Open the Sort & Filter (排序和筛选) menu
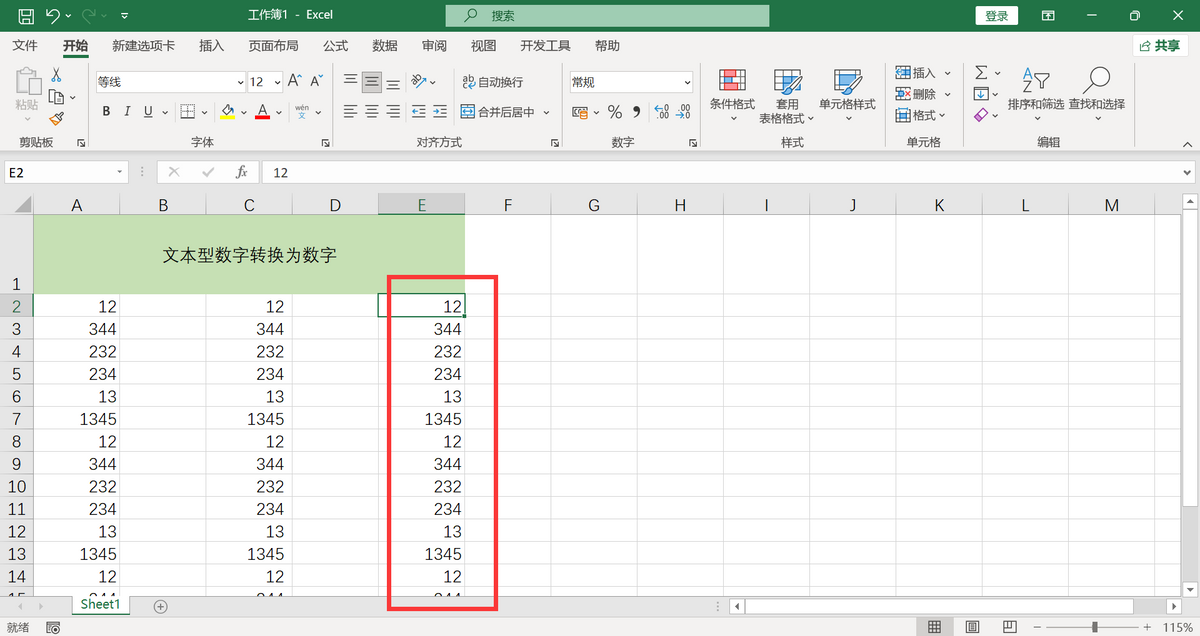The width and height of the screenshot is (1200, 636). coord(1036,96)
